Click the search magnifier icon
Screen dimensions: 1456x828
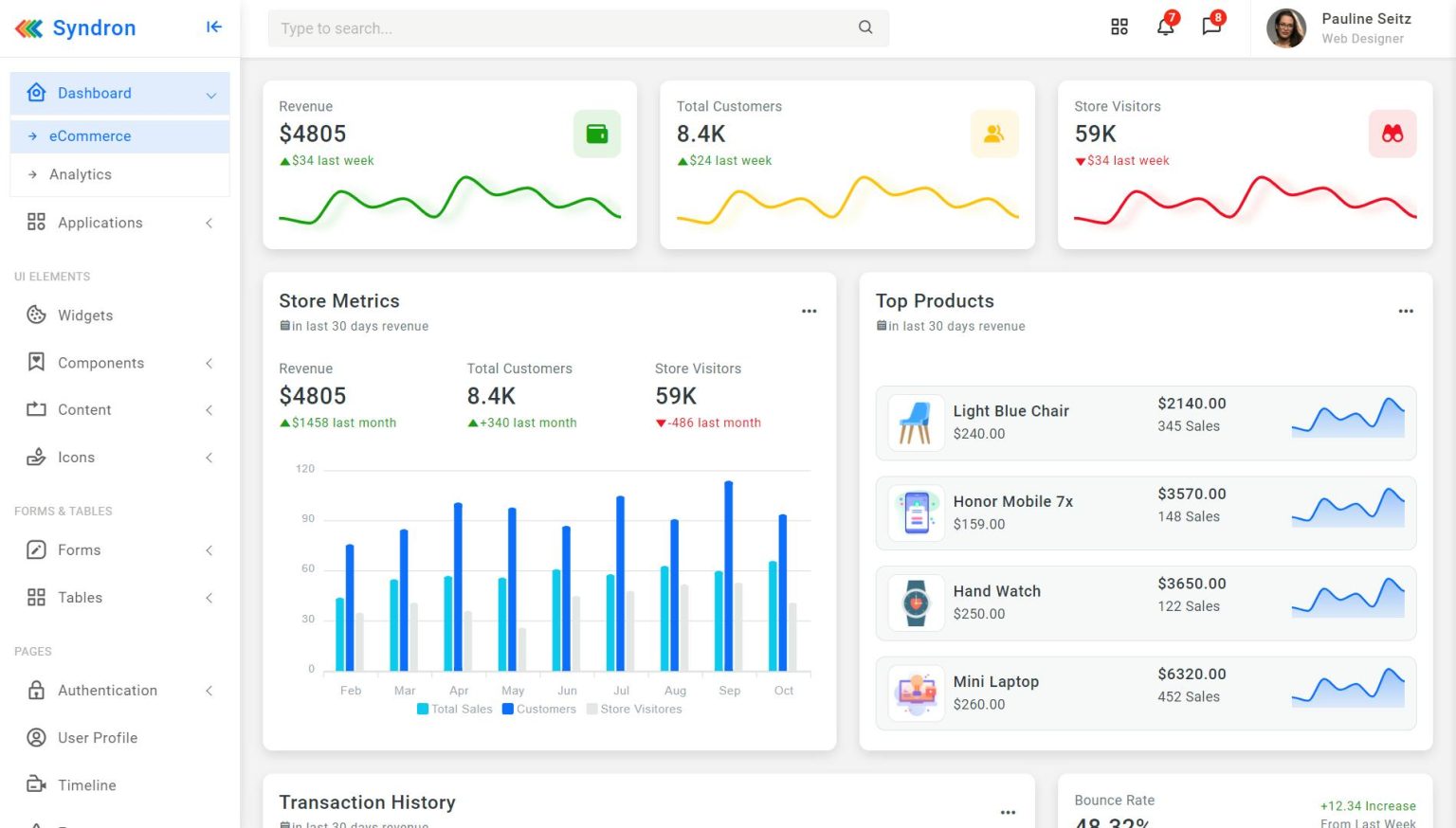[864, 27]
